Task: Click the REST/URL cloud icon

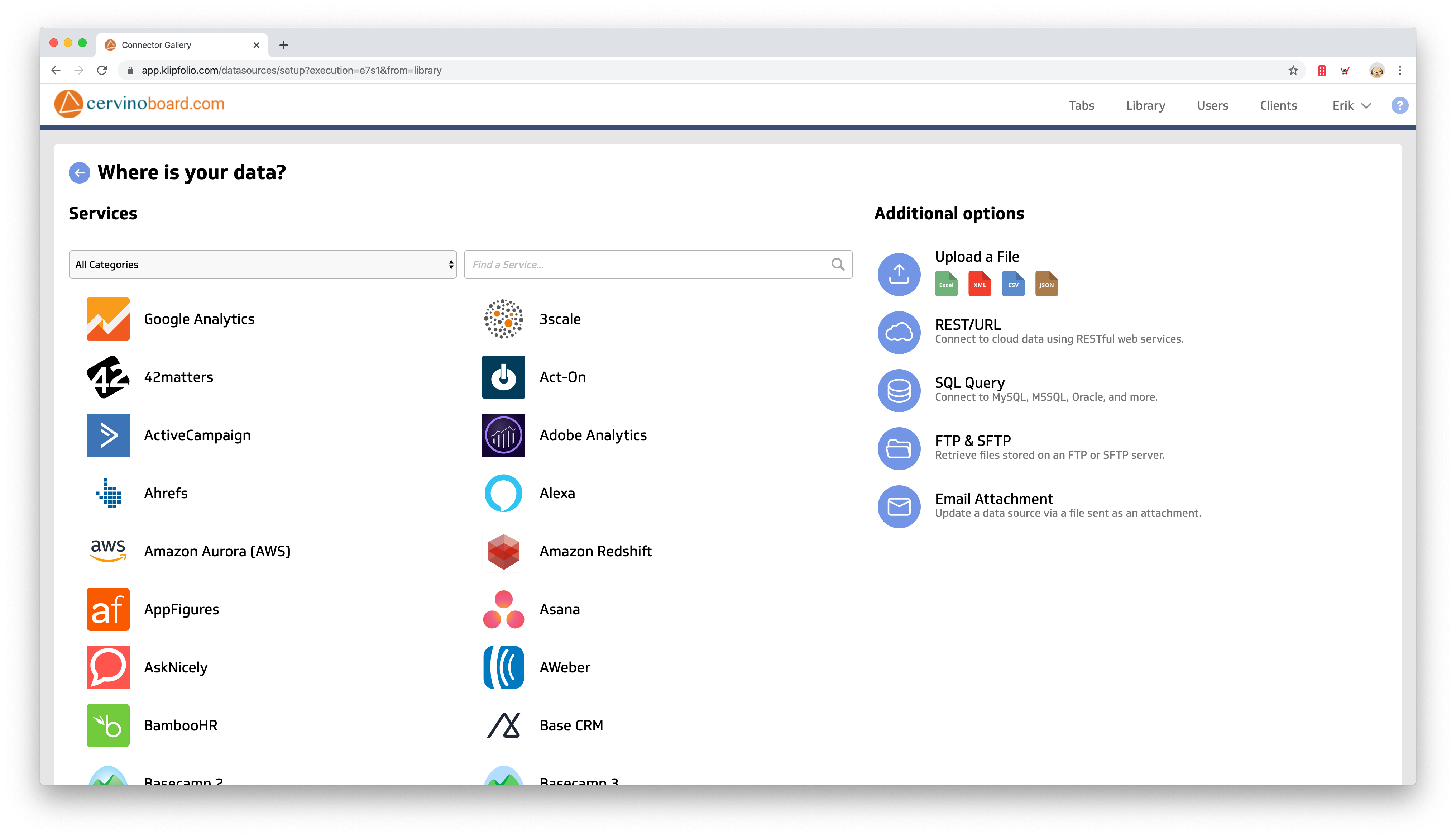Action: pyautogui.click(x=899, y=332)
